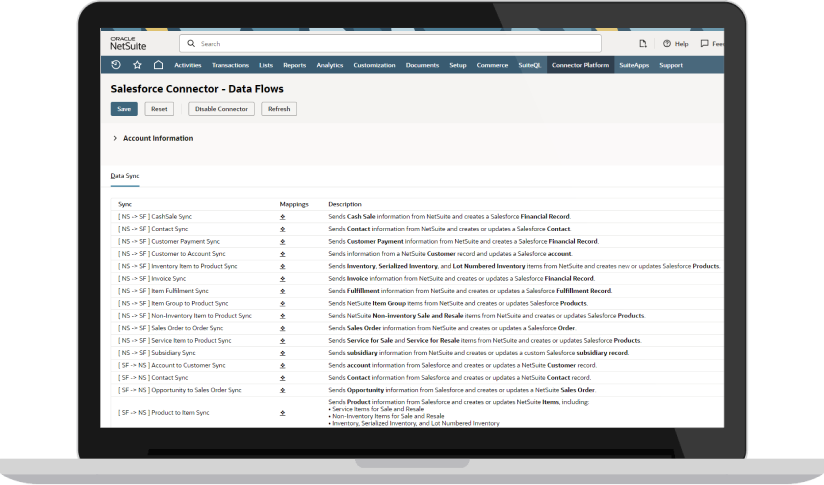This screenshot has width=824, height=485.
Task: Open the Transactions menu
Action: (x=230, y=65)
